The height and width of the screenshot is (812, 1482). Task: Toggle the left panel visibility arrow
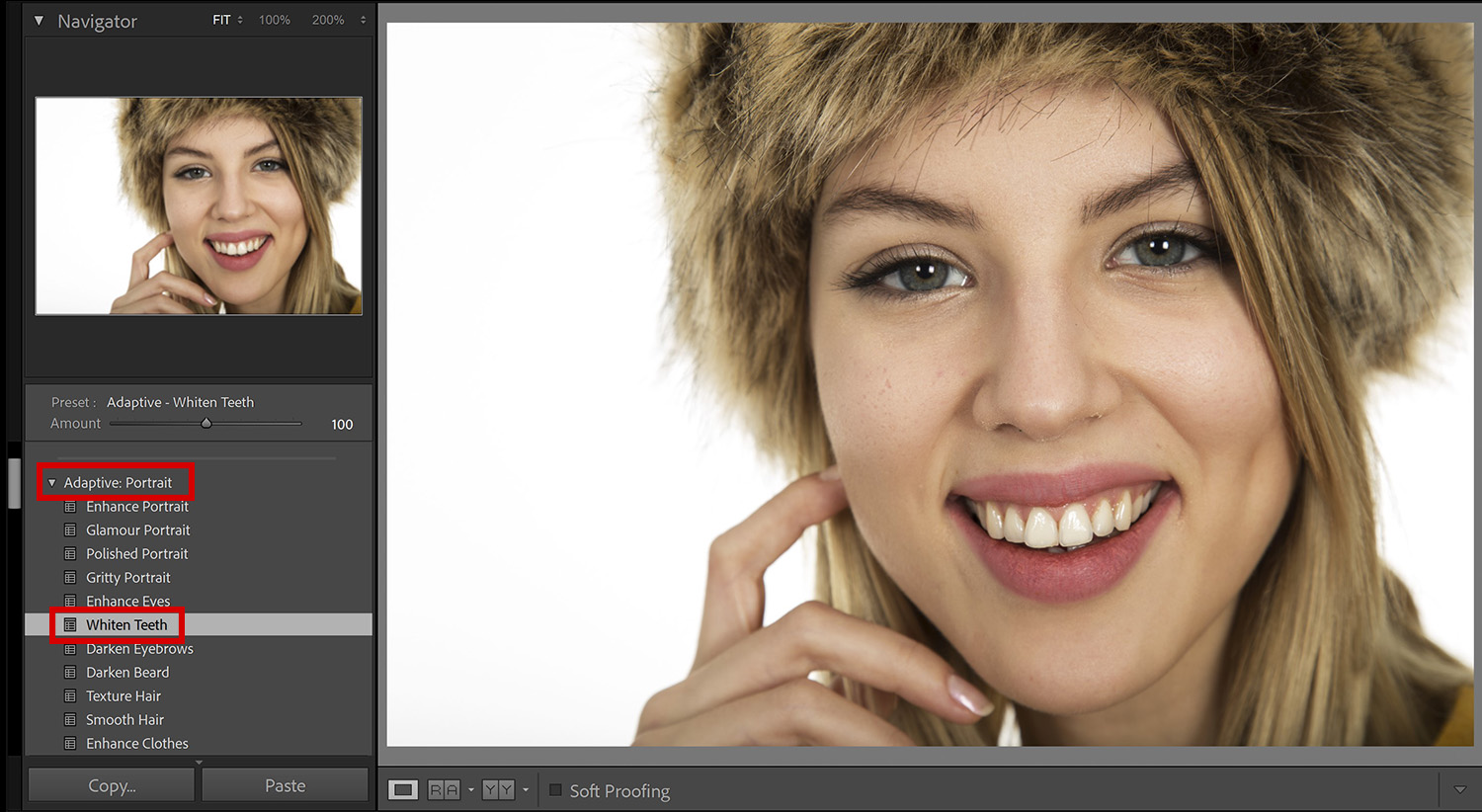[x=13, y=483]
